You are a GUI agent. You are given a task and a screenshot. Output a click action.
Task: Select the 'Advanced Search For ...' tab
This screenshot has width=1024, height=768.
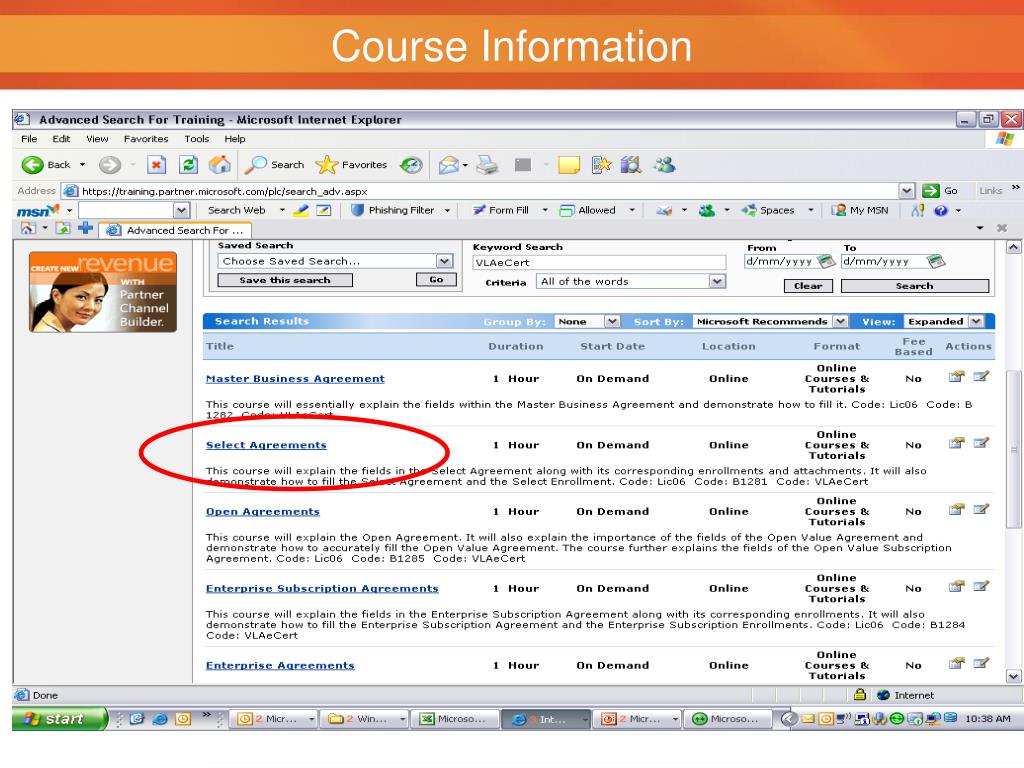pos(175,230)
